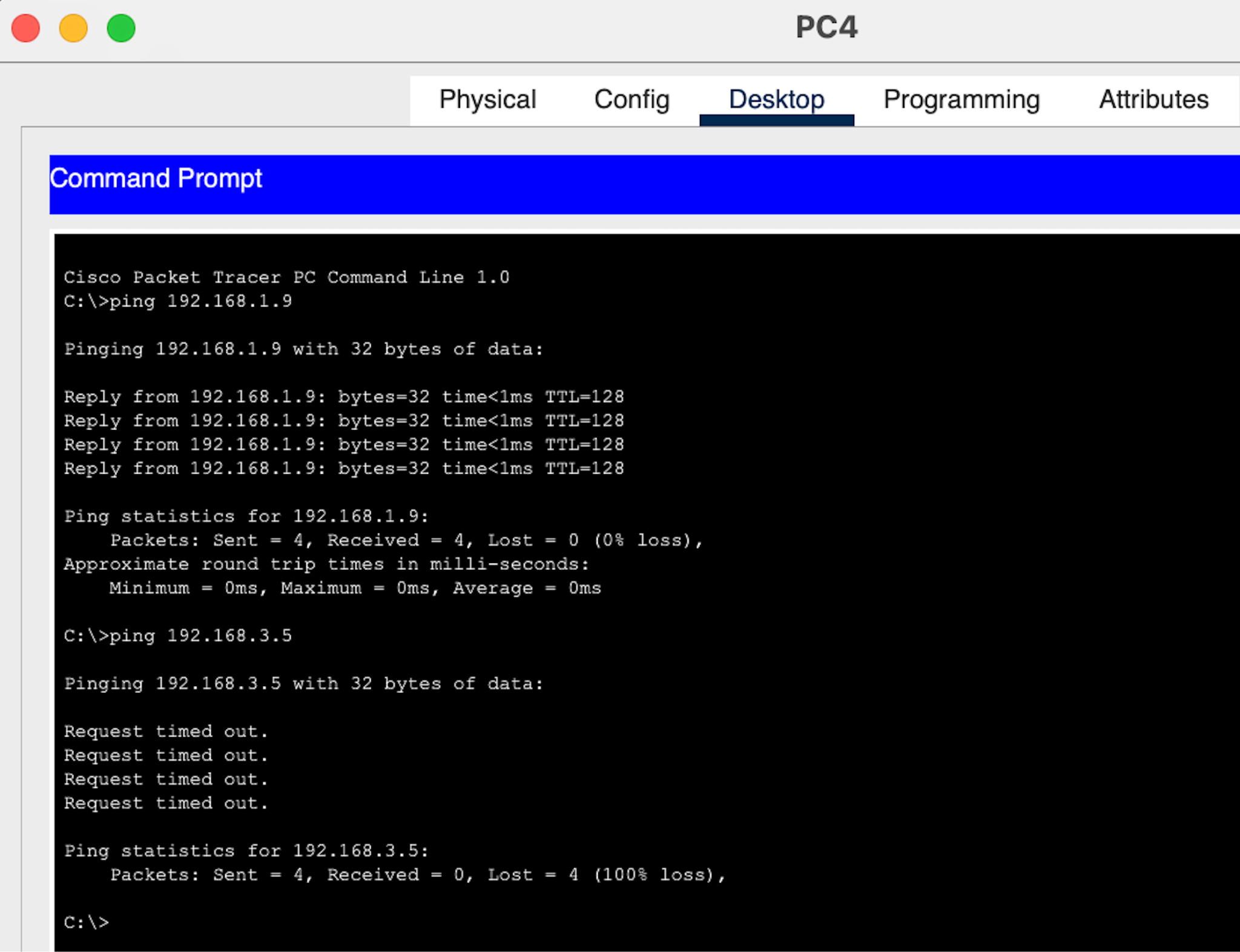Open the Config tab

[x=632, y=99]
